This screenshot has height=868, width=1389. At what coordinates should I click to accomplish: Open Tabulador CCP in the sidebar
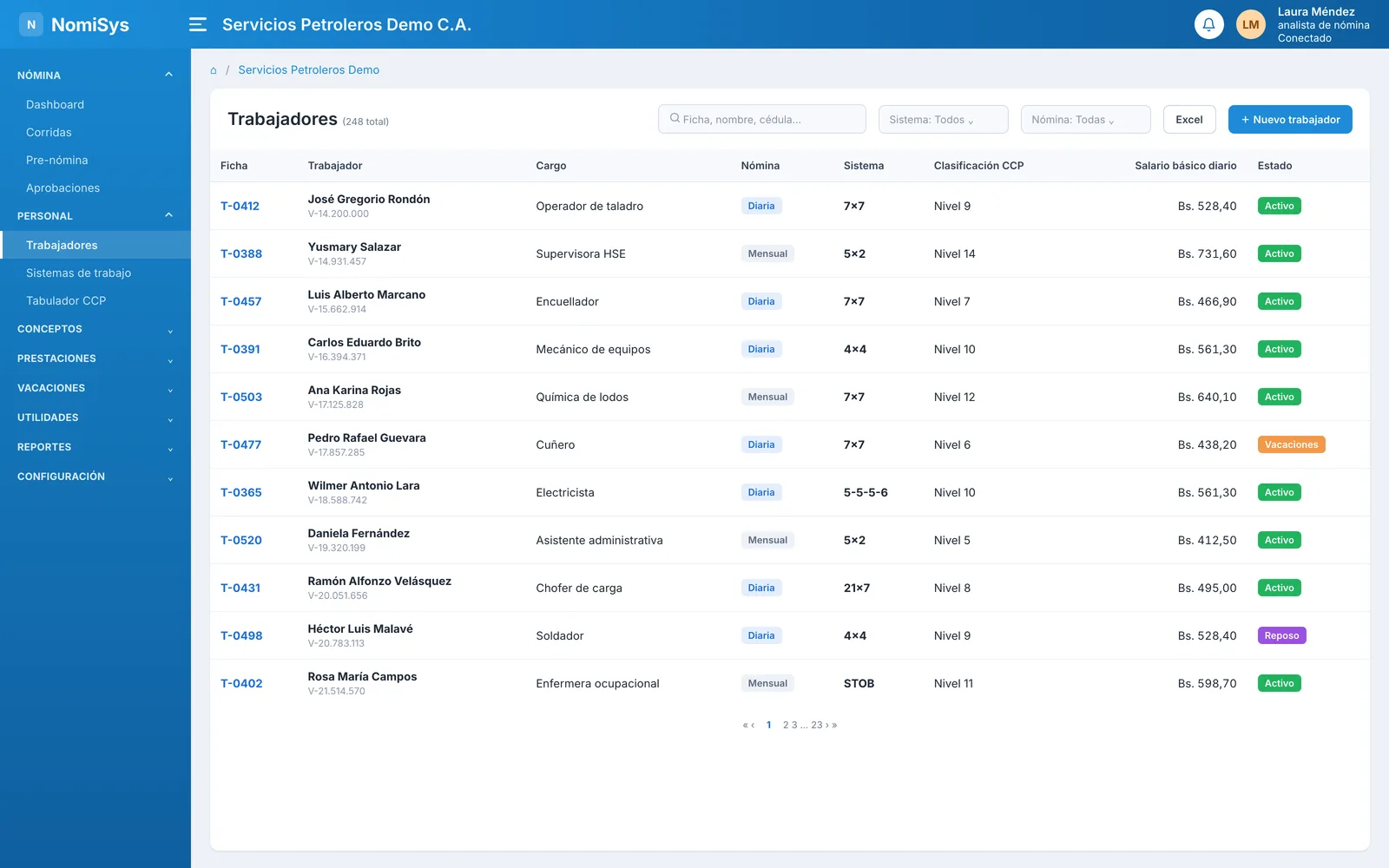coord(95,300)
